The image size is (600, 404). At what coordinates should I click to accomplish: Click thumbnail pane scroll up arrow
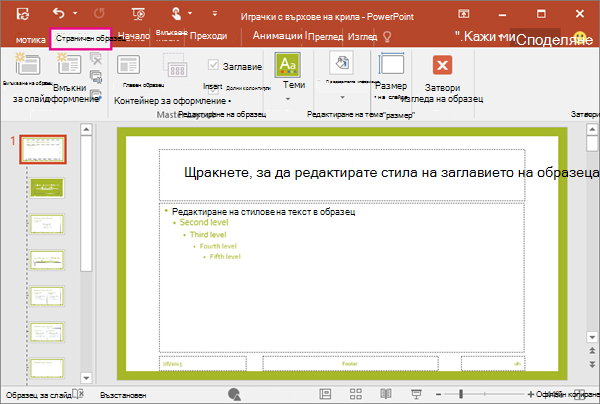(x=86, y=129)
